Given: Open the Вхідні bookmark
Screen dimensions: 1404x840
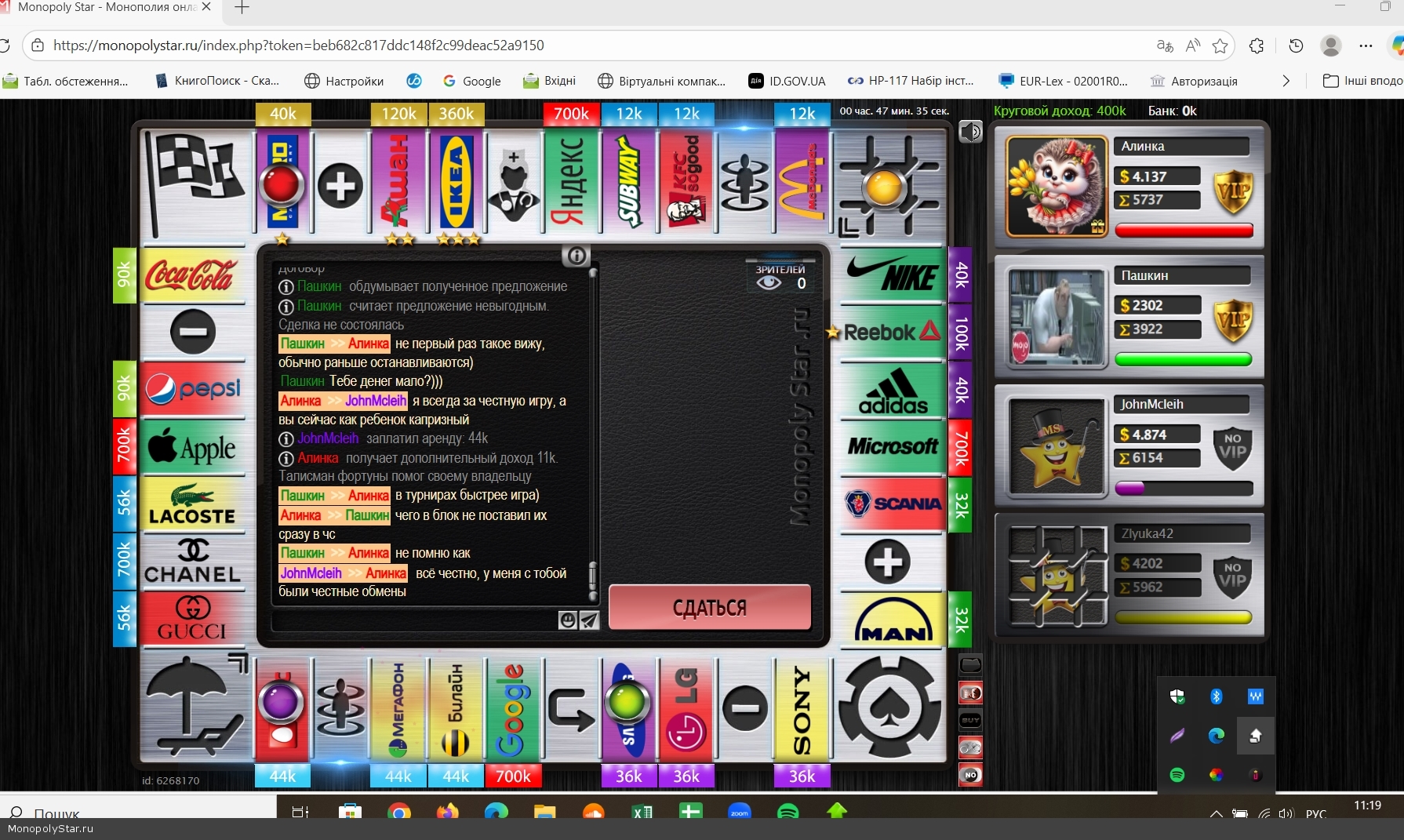Looking at the screenshot, I should [x=549, y=81].
